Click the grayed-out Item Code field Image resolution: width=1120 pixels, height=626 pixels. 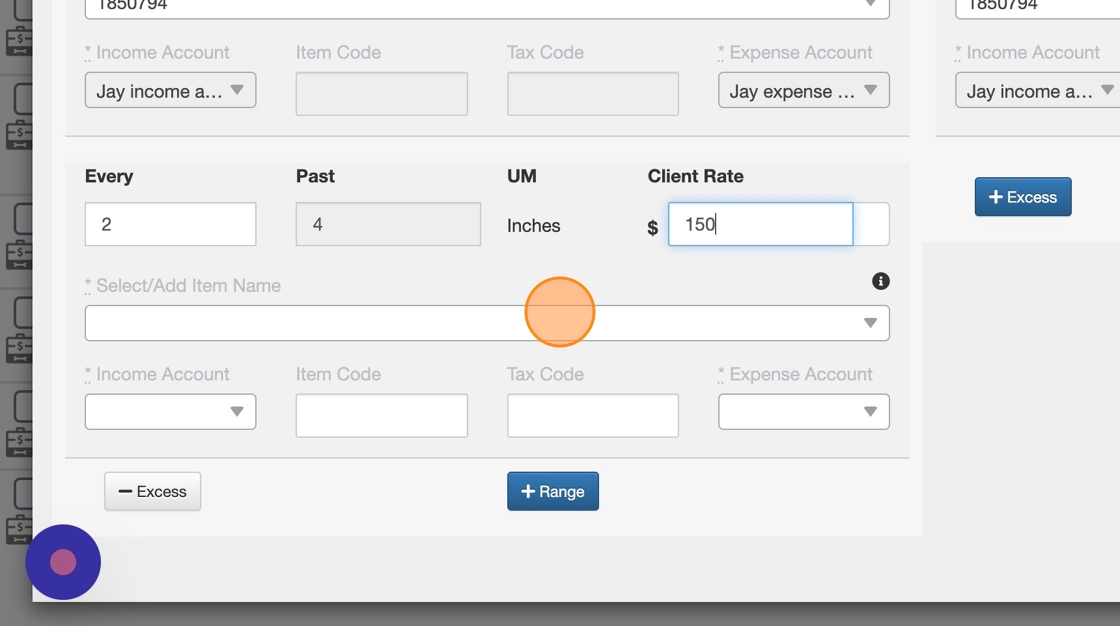click(x=381, y=94)
